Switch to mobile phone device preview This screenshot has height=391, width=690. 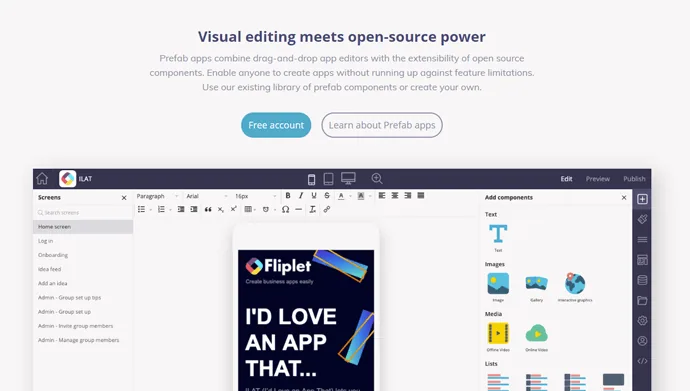point(311,179)
